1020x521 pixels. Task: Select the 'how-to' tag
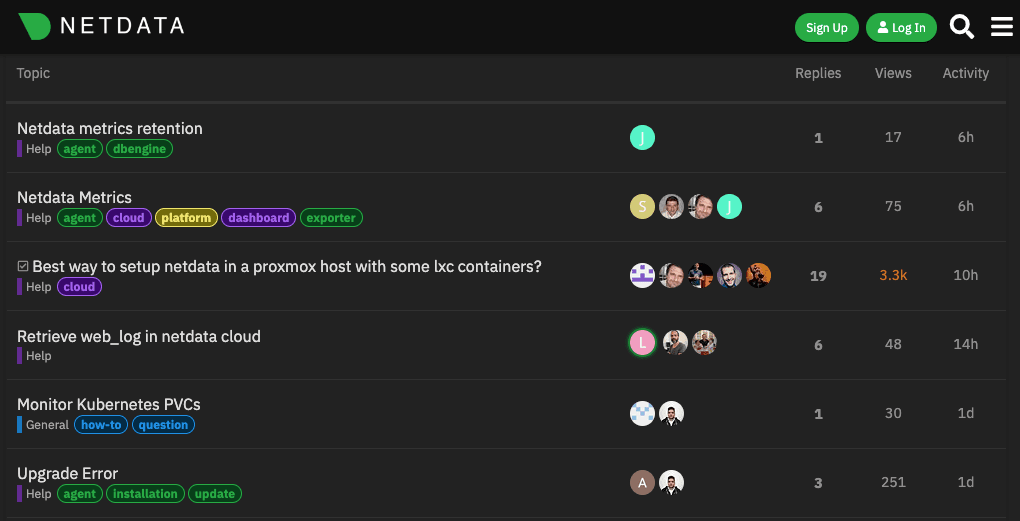pyautogui.click(x=101, y=425)
